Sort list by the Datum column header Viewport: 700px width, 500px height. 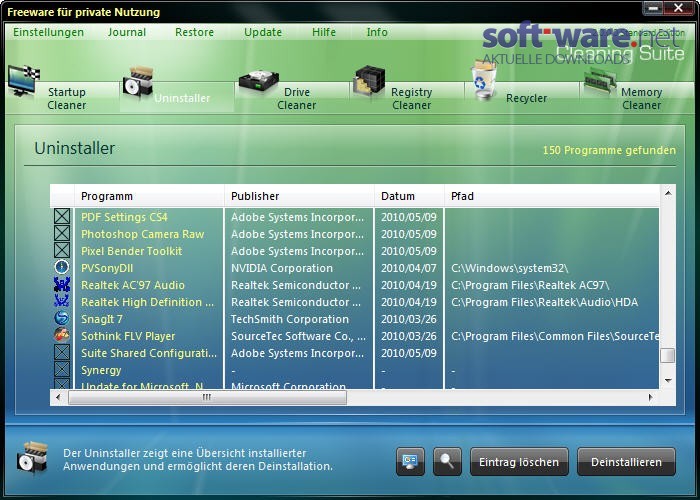(409, 196)
